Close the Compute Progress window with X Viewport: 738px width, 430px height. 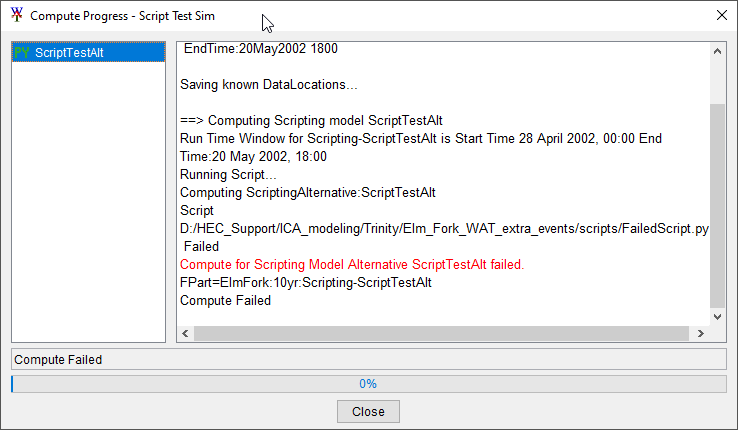click(x=722, y=15)
